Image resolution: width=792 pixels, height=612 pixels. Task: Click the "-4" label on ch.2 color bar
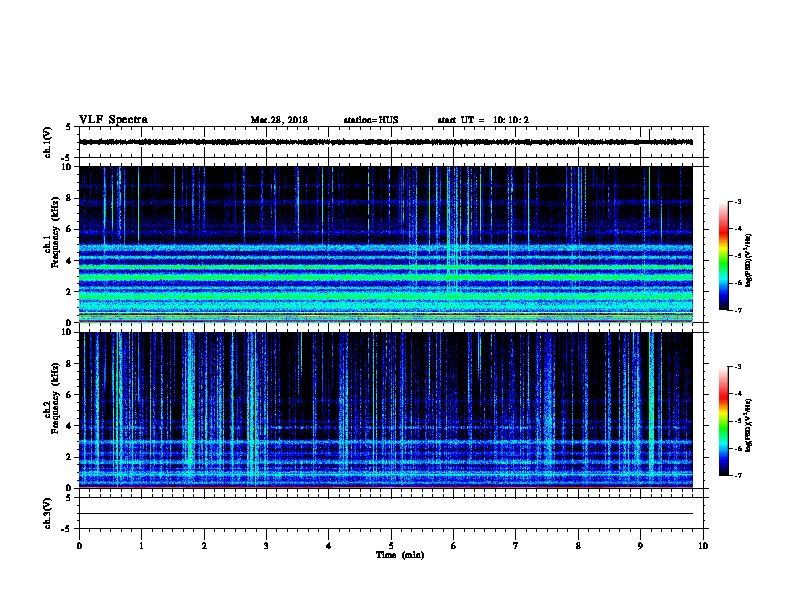pyautogui.click(x=738, y=394)
